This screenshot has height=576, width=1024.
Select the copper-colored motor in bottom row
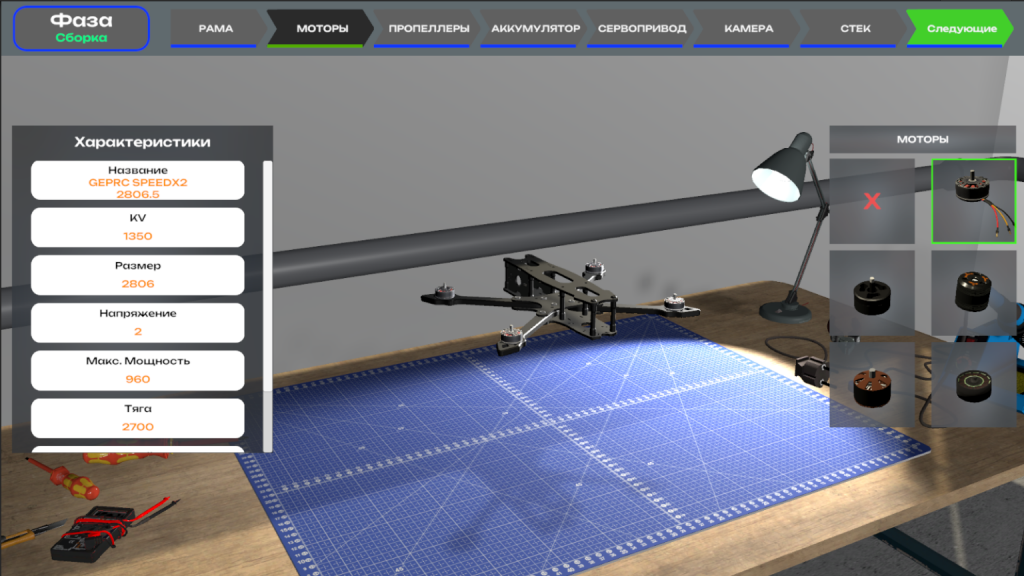pos(871,384)
